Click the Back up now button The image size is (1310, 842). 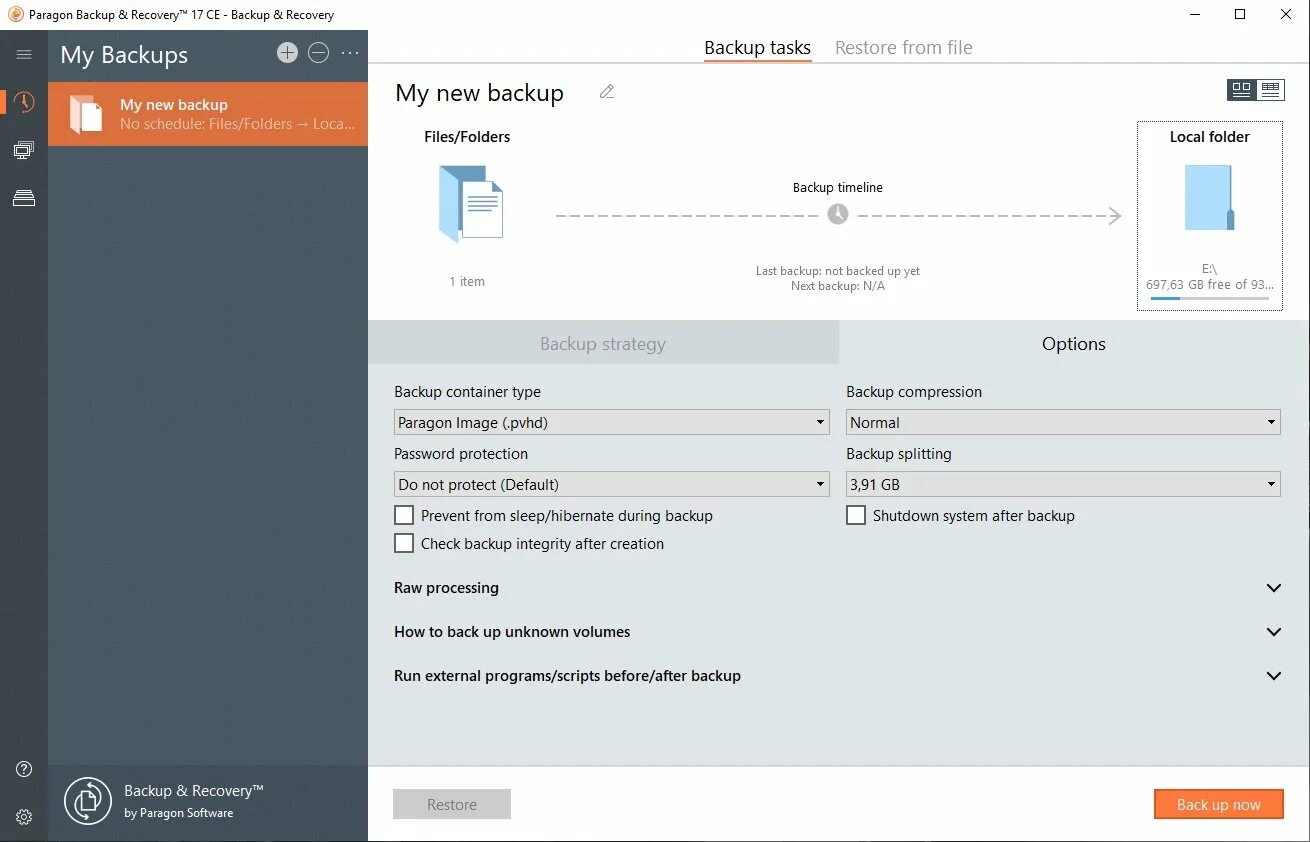click(1218, 804)
